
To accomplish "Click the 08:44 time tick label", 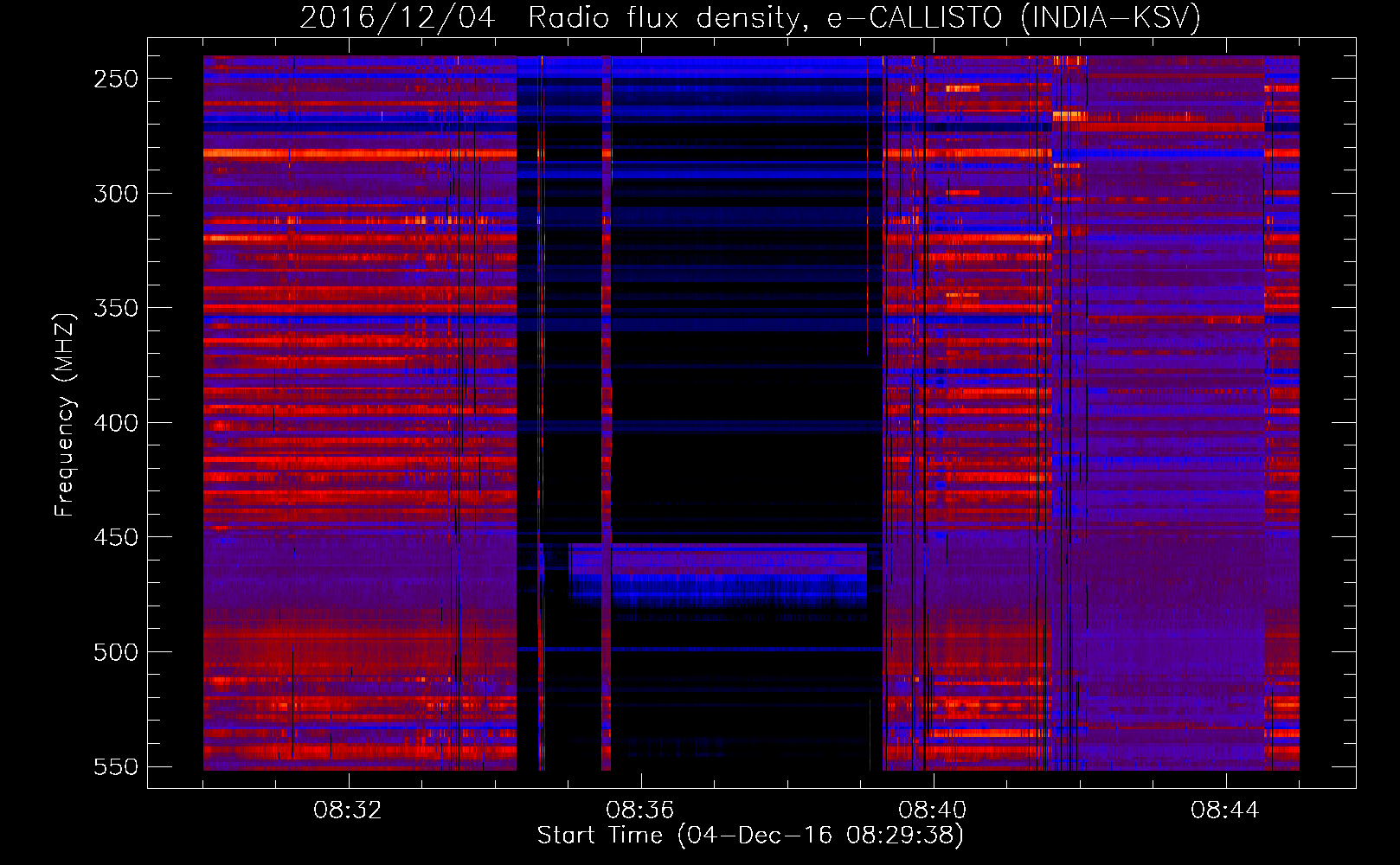I will tap(1225, 811).
